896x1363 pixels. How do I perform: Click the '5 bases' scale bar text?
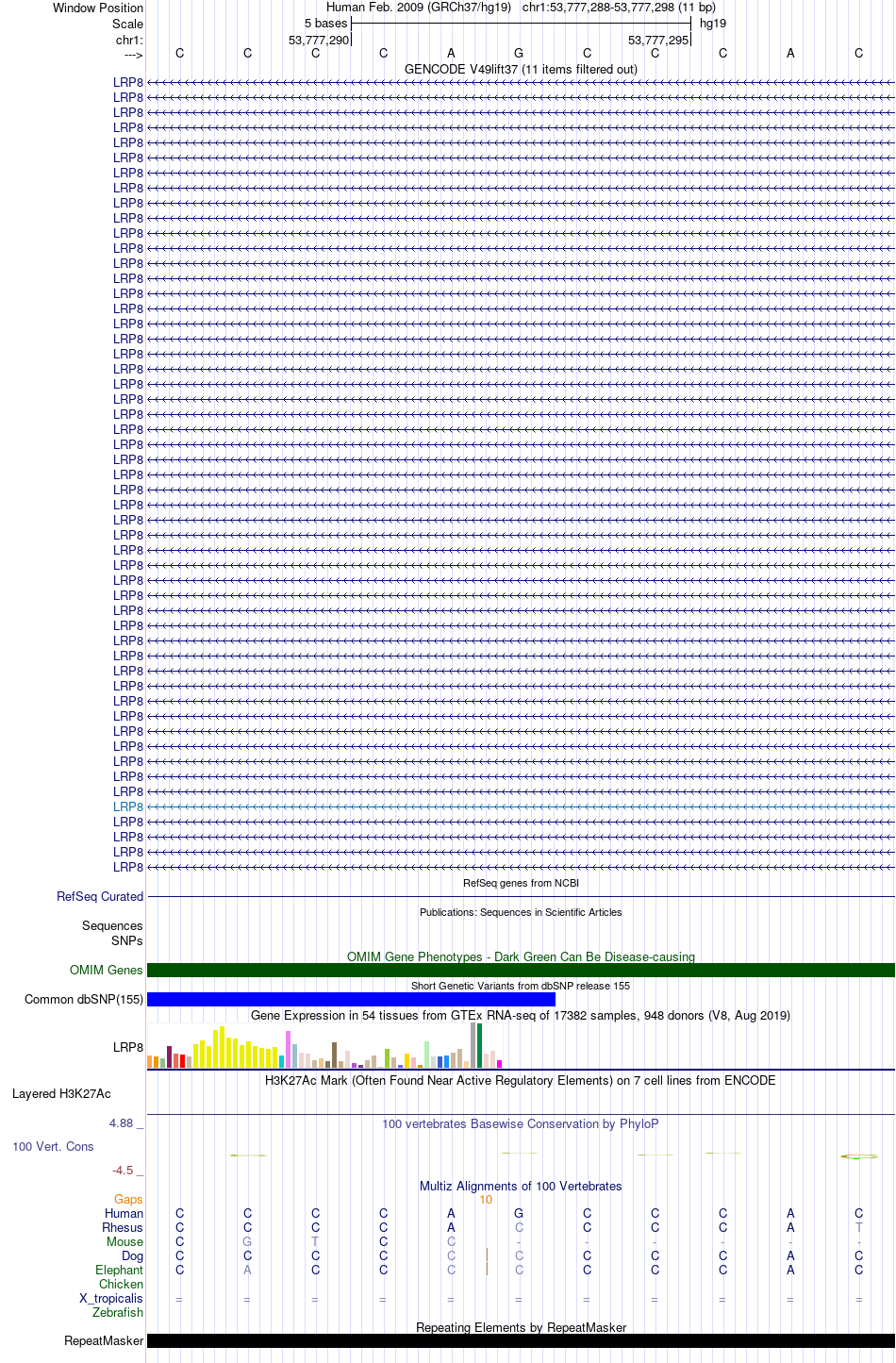[325, 23]
